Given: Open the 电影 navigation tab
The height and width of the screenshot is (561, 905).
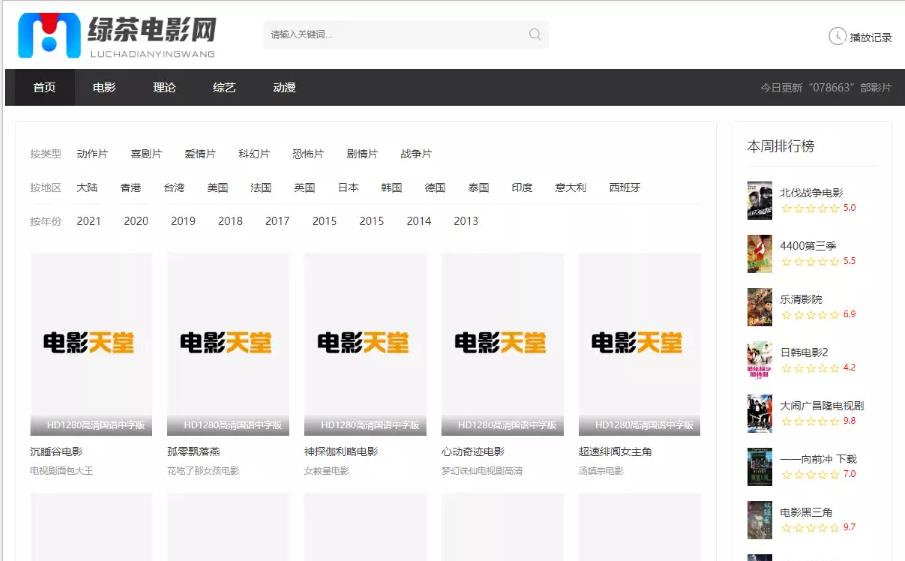Looking at the screenshot, I should click(104, 87).
